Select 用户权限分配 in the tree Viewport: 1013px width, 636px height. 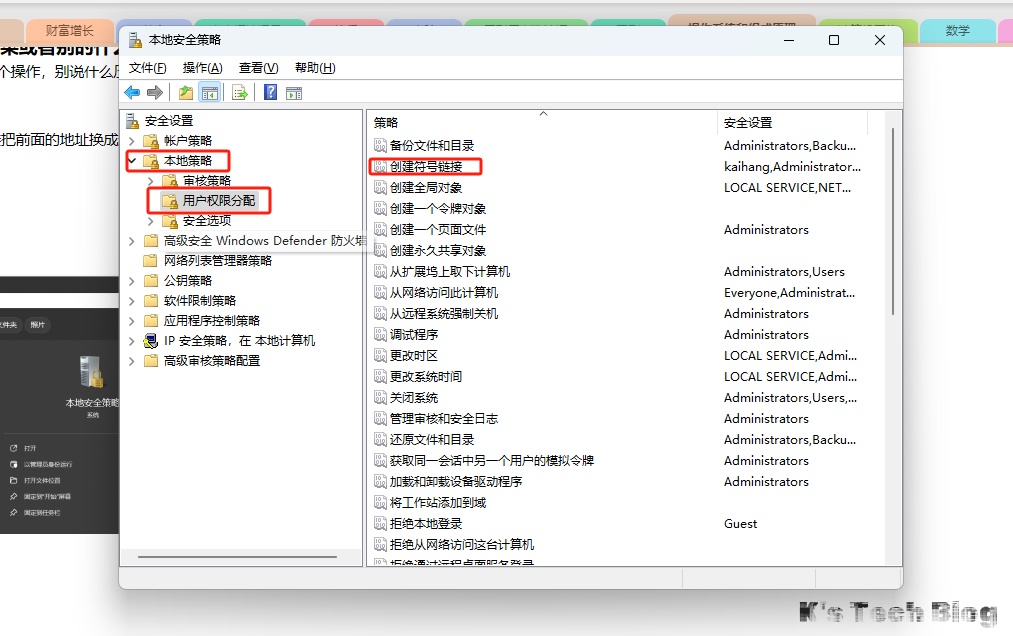coord(218,201)
